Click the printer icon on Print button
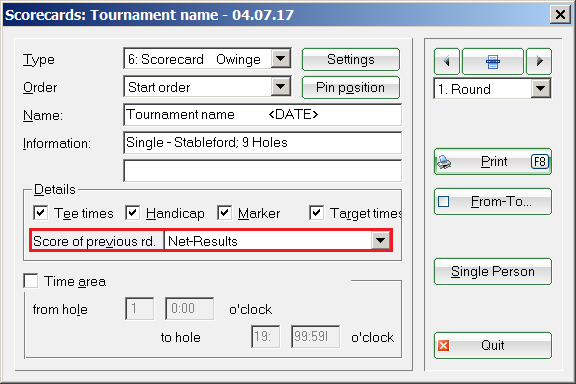The image size is (576, 384). click(x=444, y=162)
